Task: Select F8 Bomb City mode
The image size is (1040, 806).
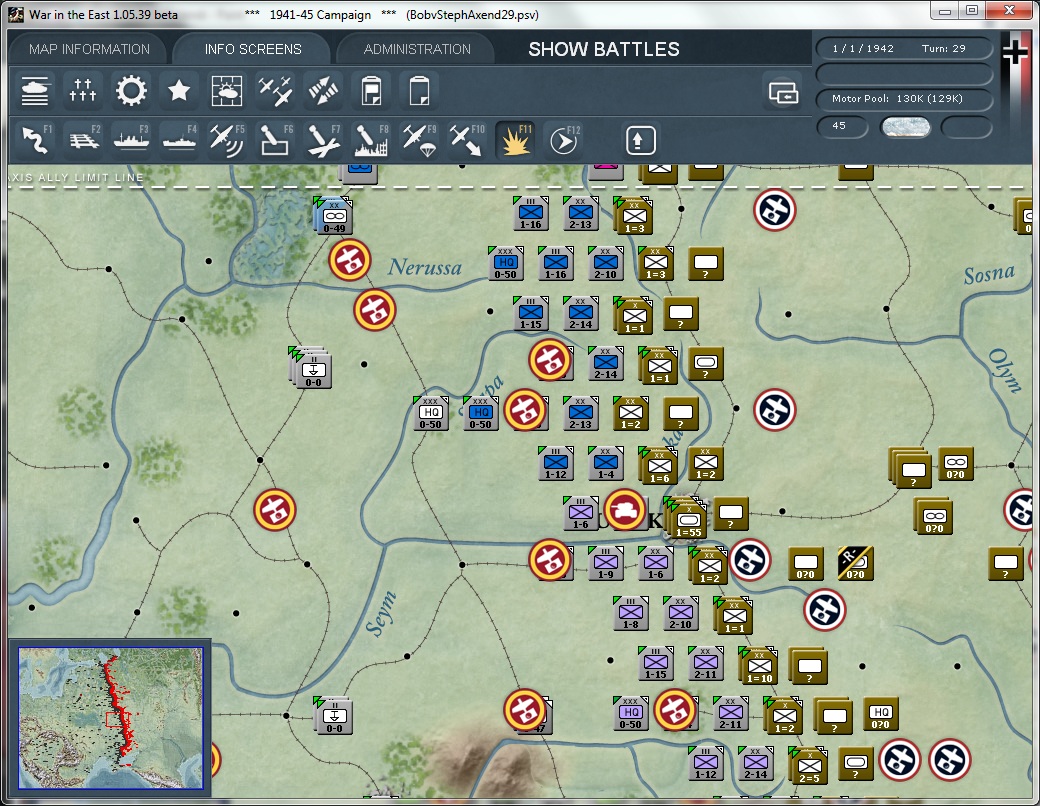Action: click(x=371, y=139)
